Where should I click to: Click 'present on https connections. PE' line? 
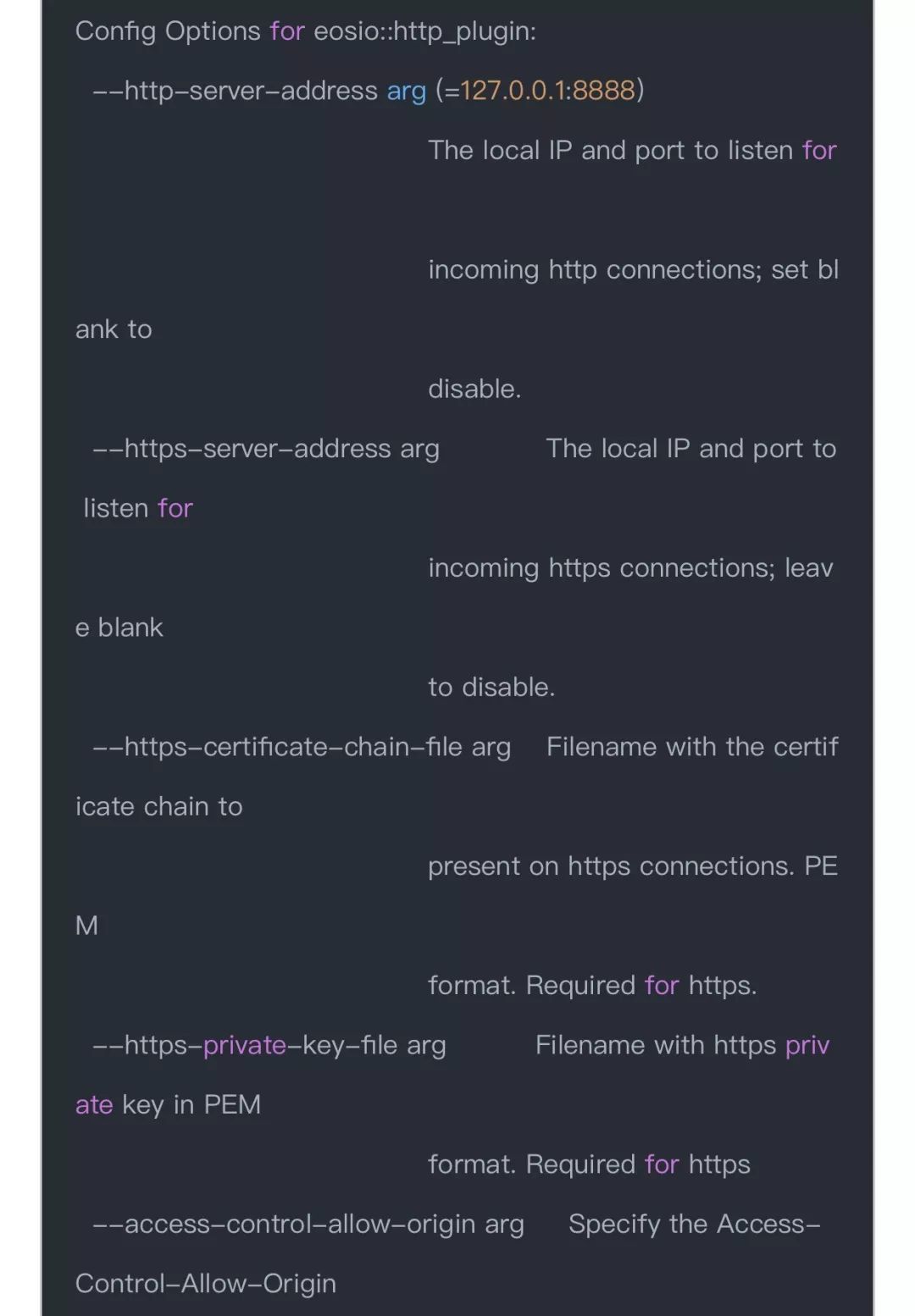pyautogui.click(x=633, y=866)
